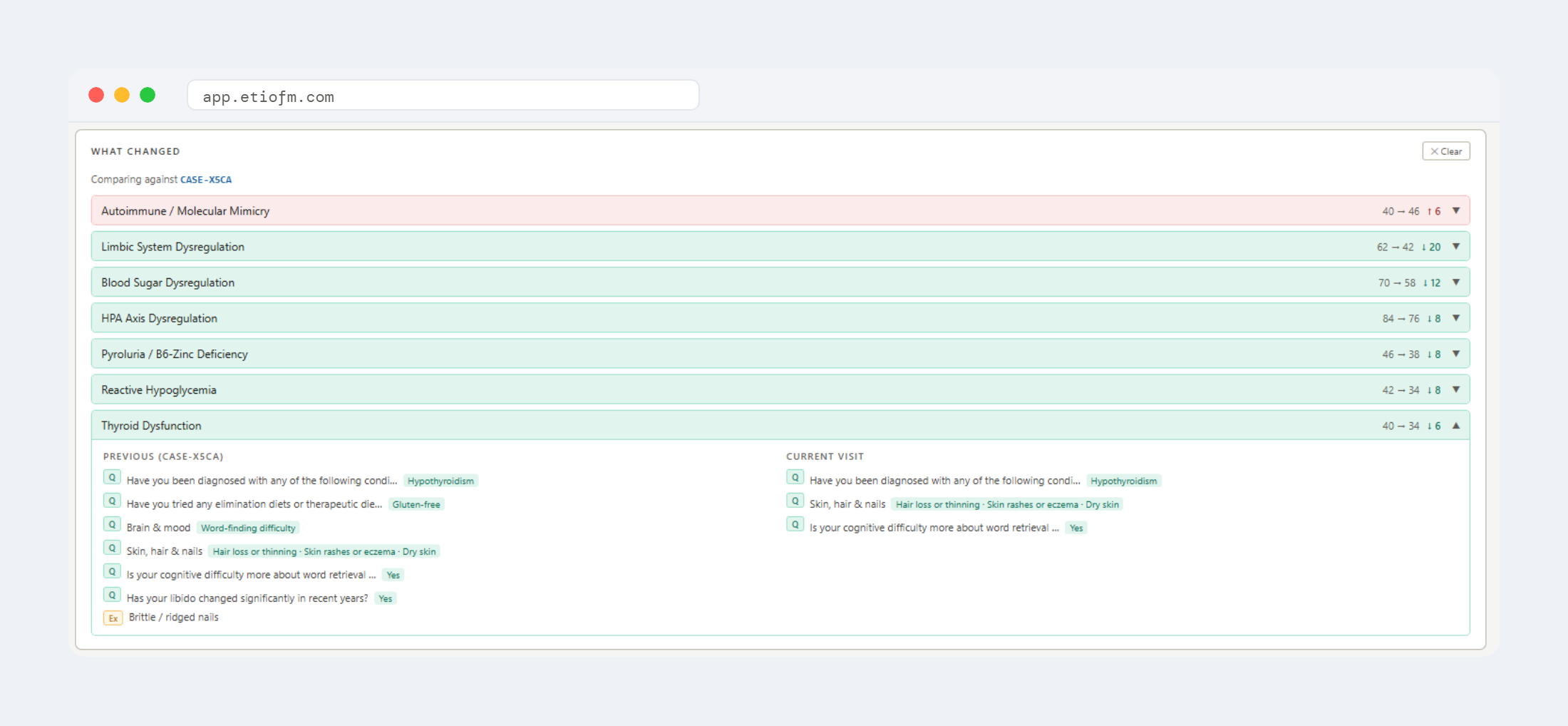Click Q icon beside Brain & mood
The image size is (1568, 726).
(x=112, y=525)
